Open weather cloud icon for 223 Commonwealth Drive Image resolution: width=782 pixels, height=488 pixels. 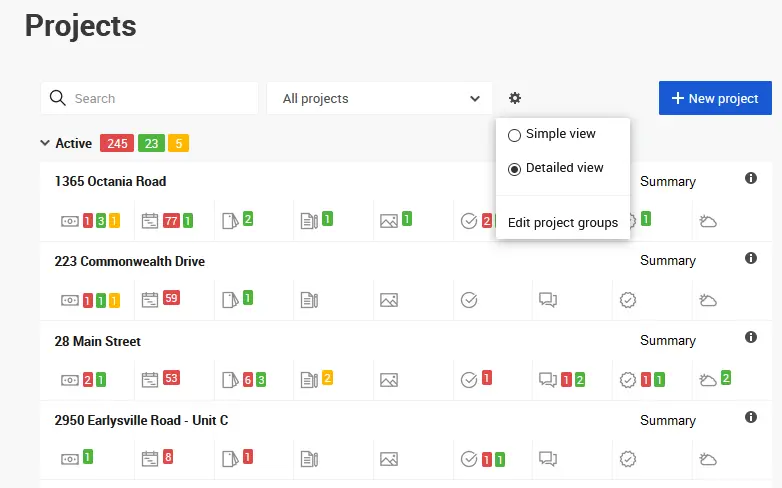coord(708,300)
